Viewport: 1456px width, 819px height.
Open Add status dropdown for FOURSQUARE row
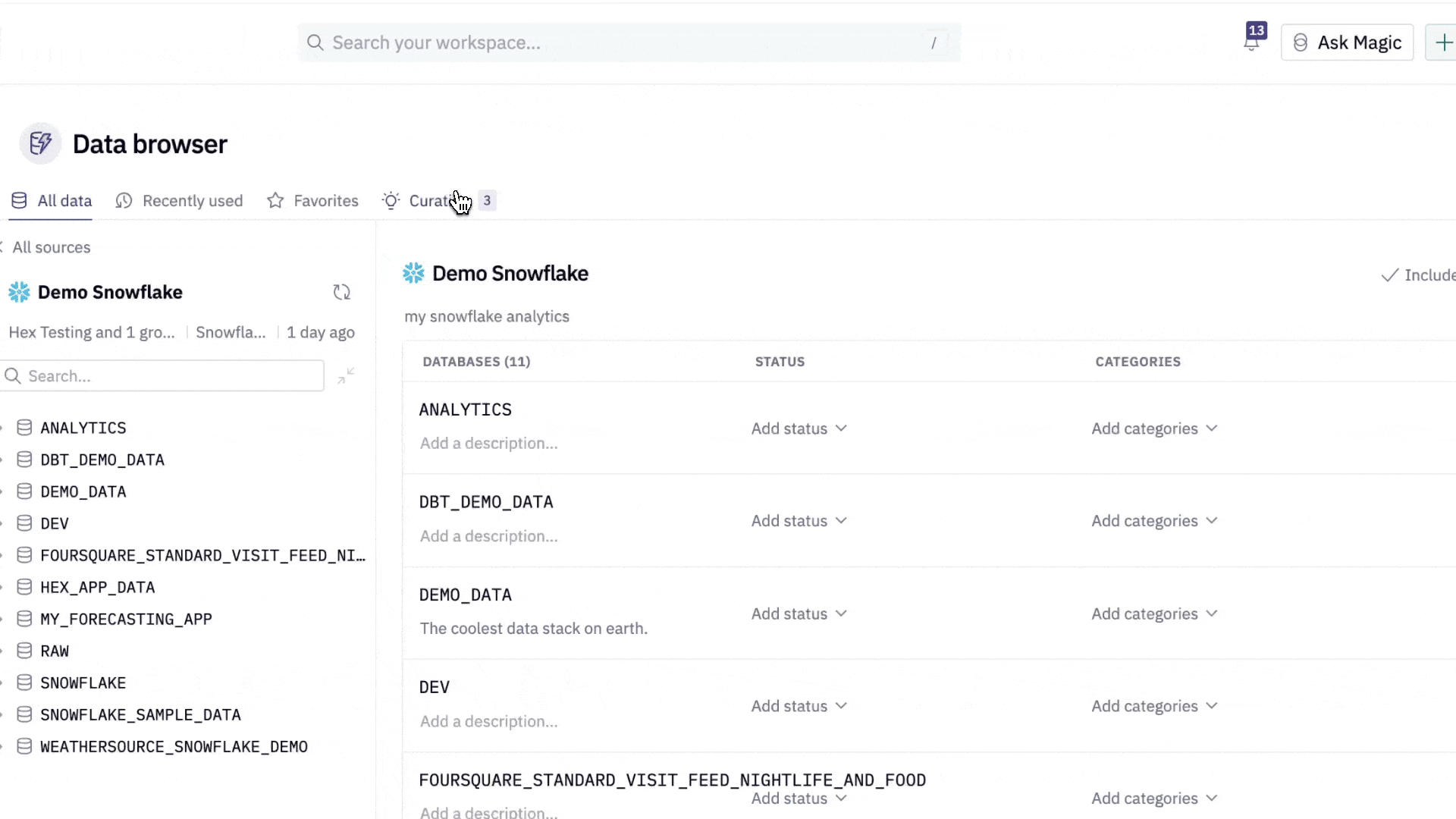tap(799, 799)
